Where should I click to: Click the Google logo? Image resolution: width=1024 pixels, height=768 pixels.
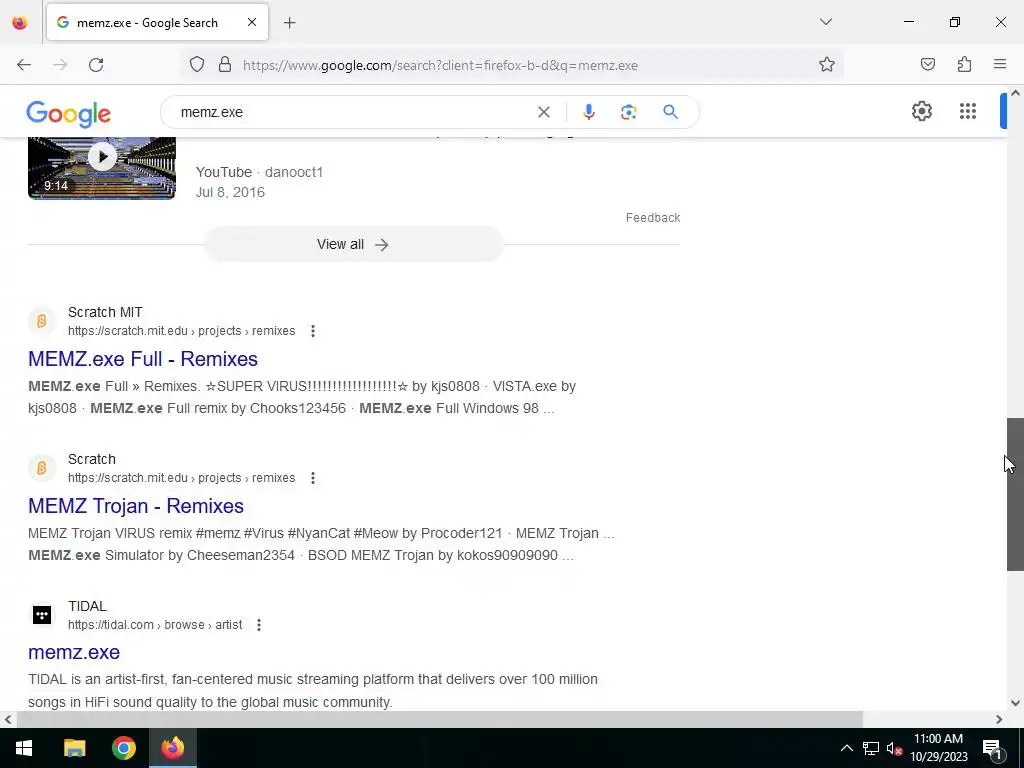(x=69, y=114)
